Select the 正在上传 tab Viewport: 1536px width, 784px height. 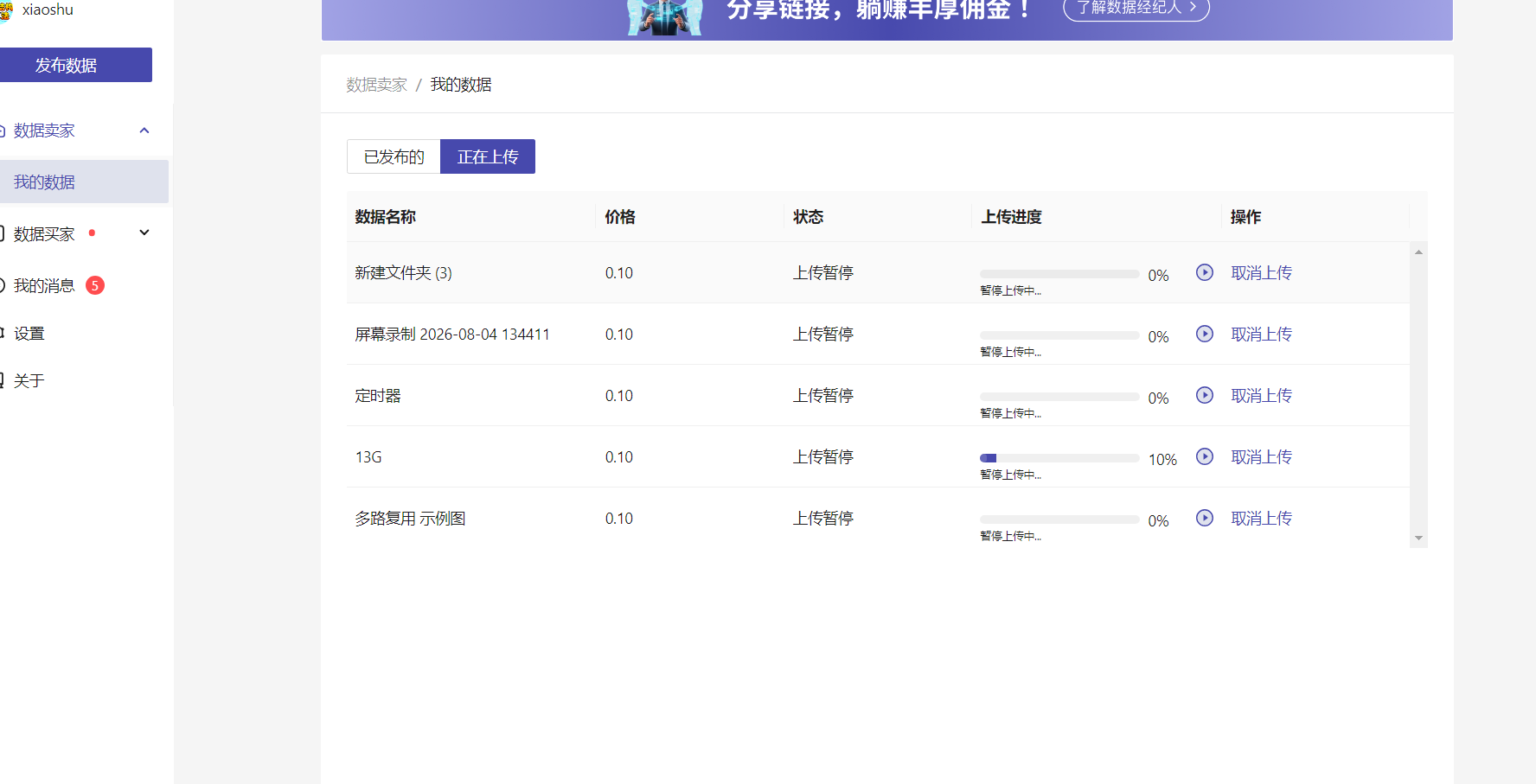[488, 156]
